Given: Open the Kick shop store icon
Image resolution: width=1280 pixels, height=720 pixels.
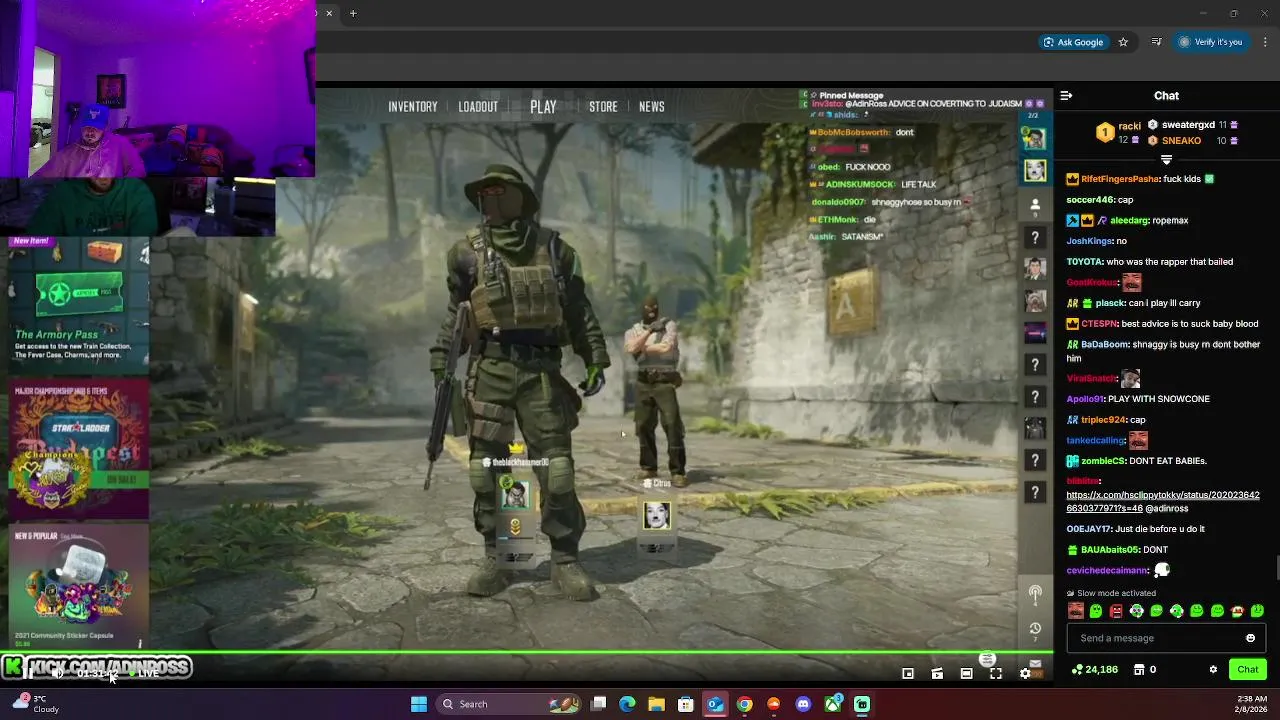Looking at the screenshot, I should coord(1139,669).
